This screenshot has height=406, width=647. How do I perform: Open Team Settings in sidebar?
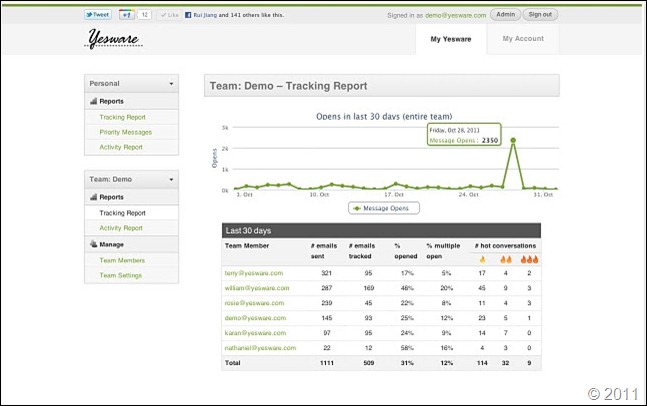click(121, 275)
